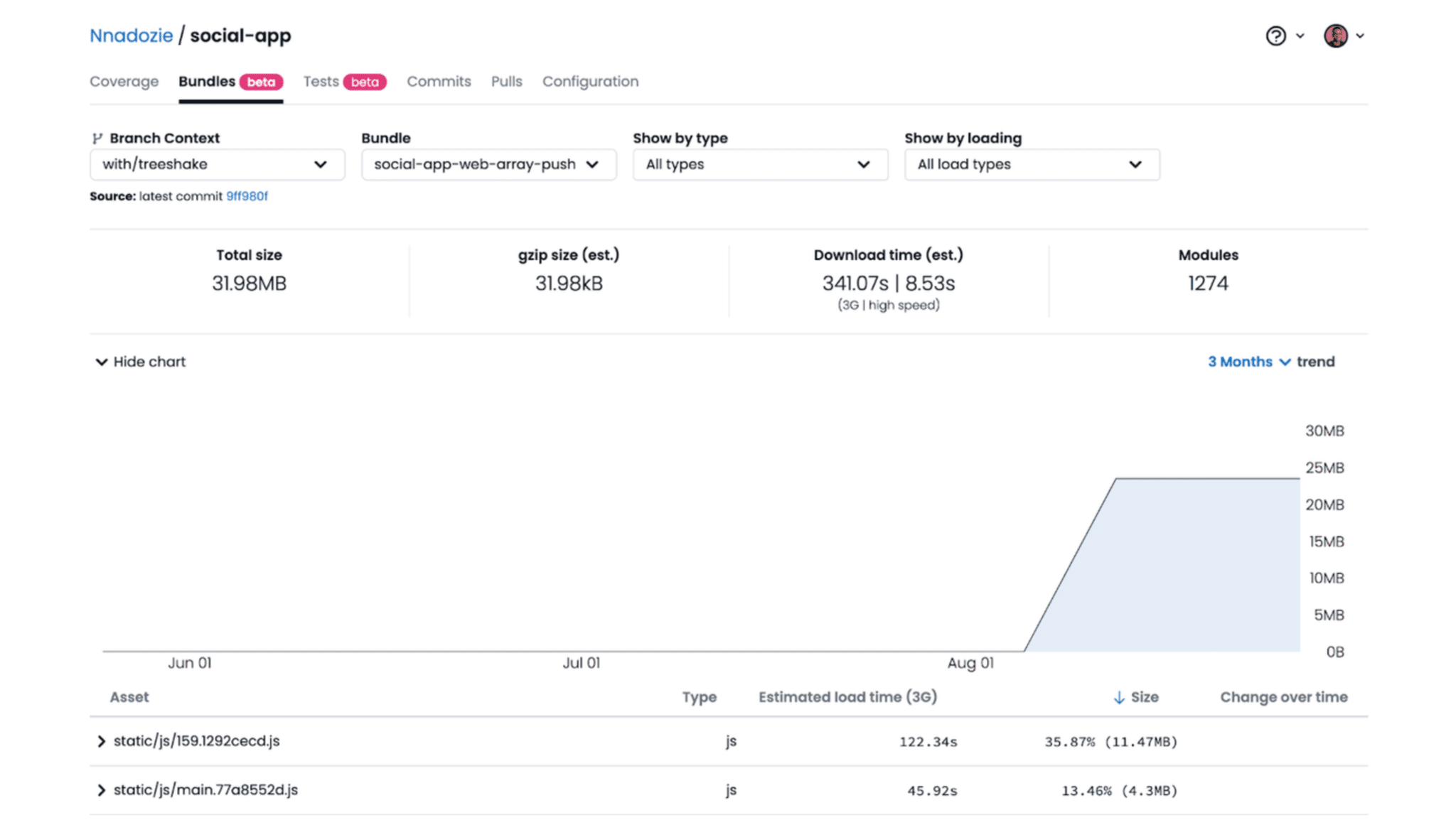Click the Asset column header
This screenshot has height=825, width=1456.
(129, 697)
